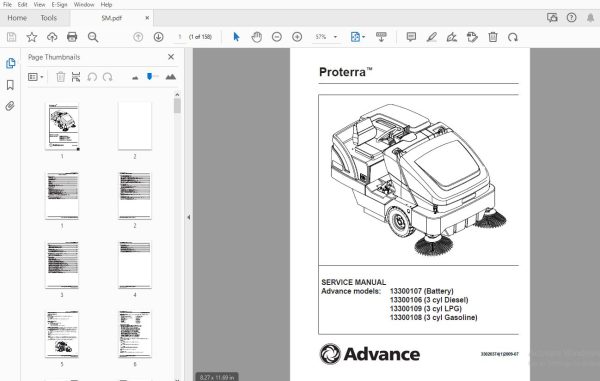Open Page Thumbnails sidebar icon
This screenshot has width=600, height=381.
click(10, 63)
